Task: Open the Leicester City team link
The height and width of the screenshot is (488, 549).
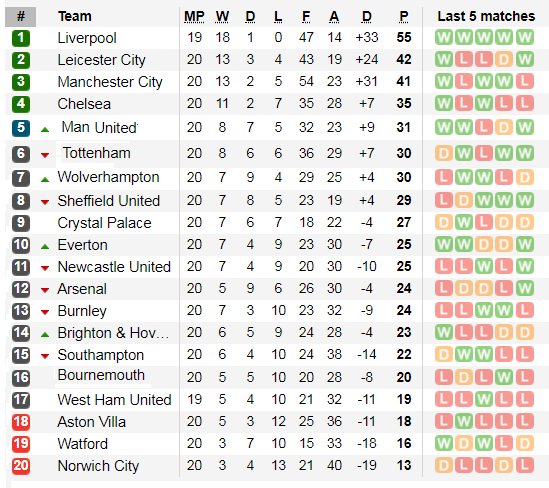Action: tap(102, 60)
